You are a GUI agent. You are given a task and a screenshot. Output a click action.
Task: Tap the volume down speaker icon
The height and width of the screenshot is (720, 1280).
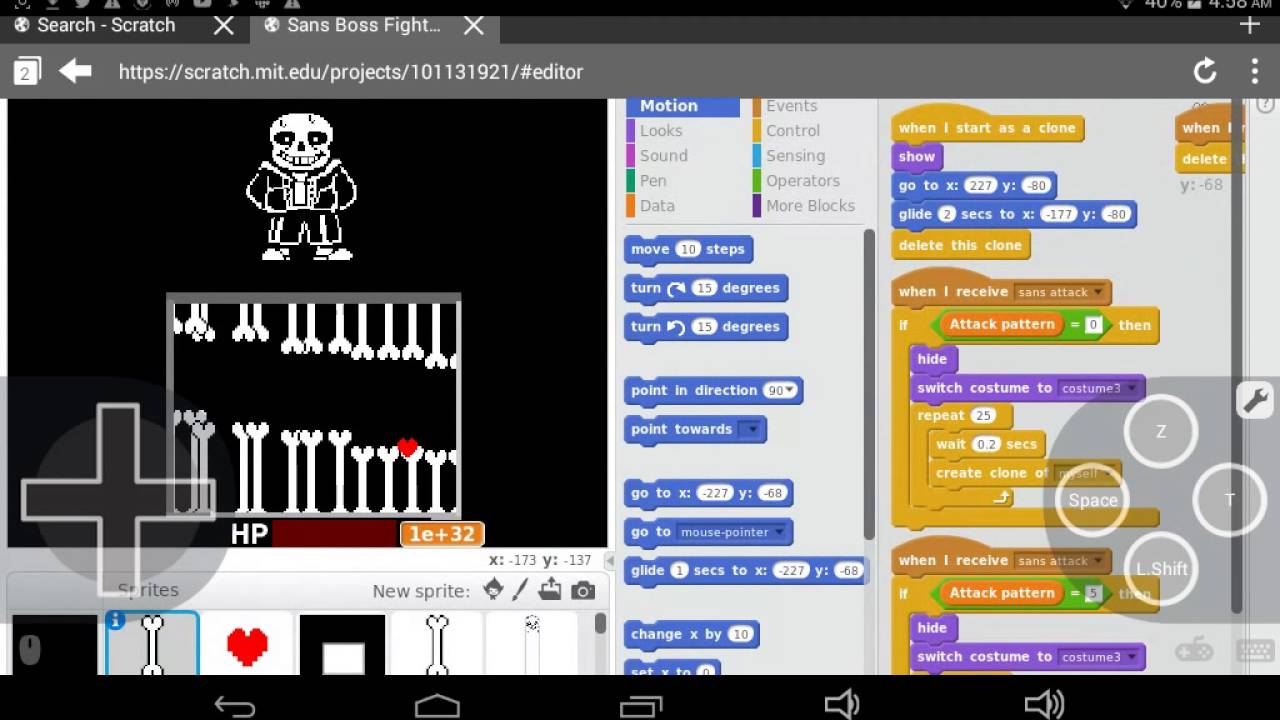842,706
